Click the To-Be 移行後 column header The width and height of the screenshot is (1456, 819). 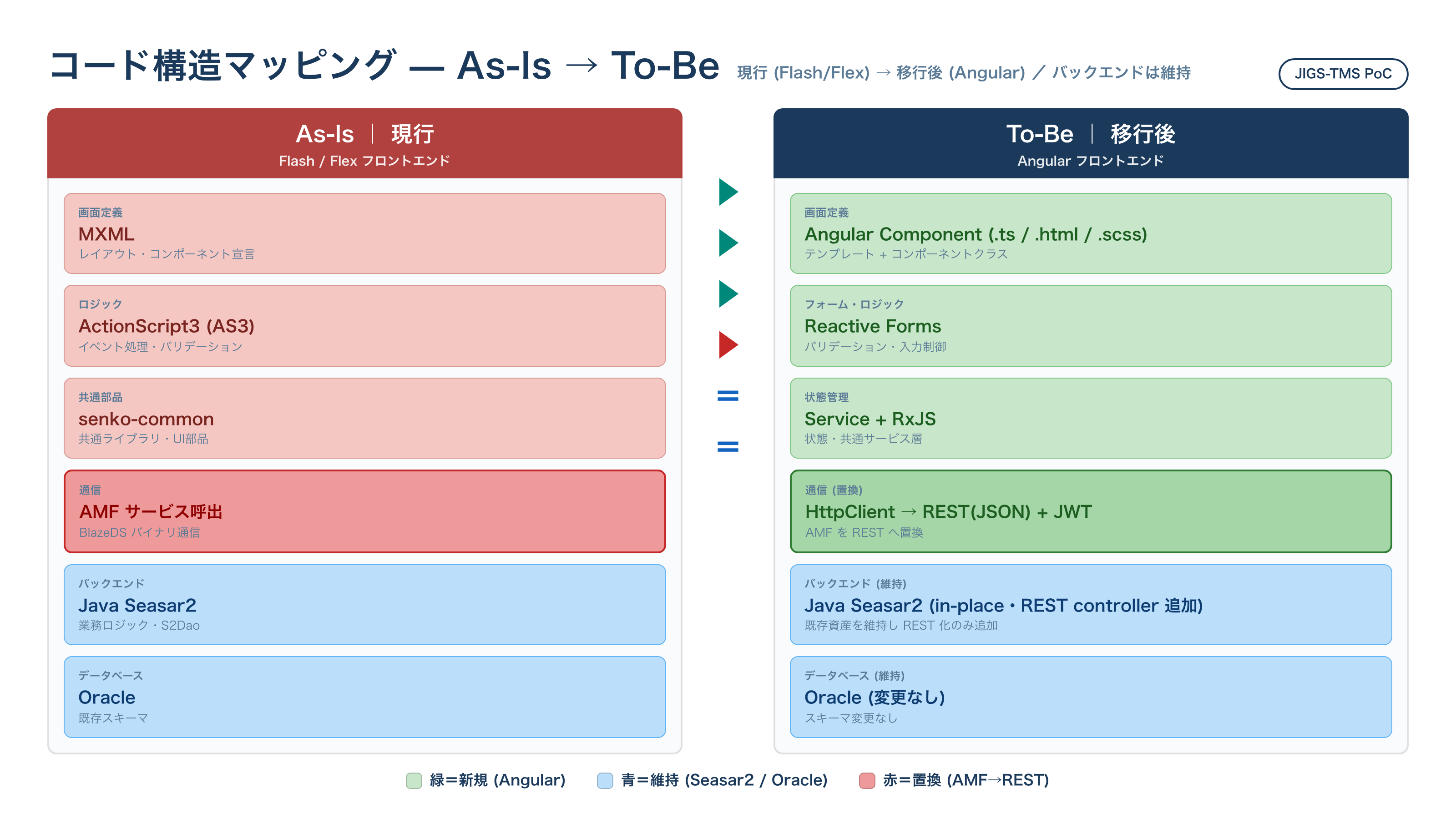[1091, 144]
